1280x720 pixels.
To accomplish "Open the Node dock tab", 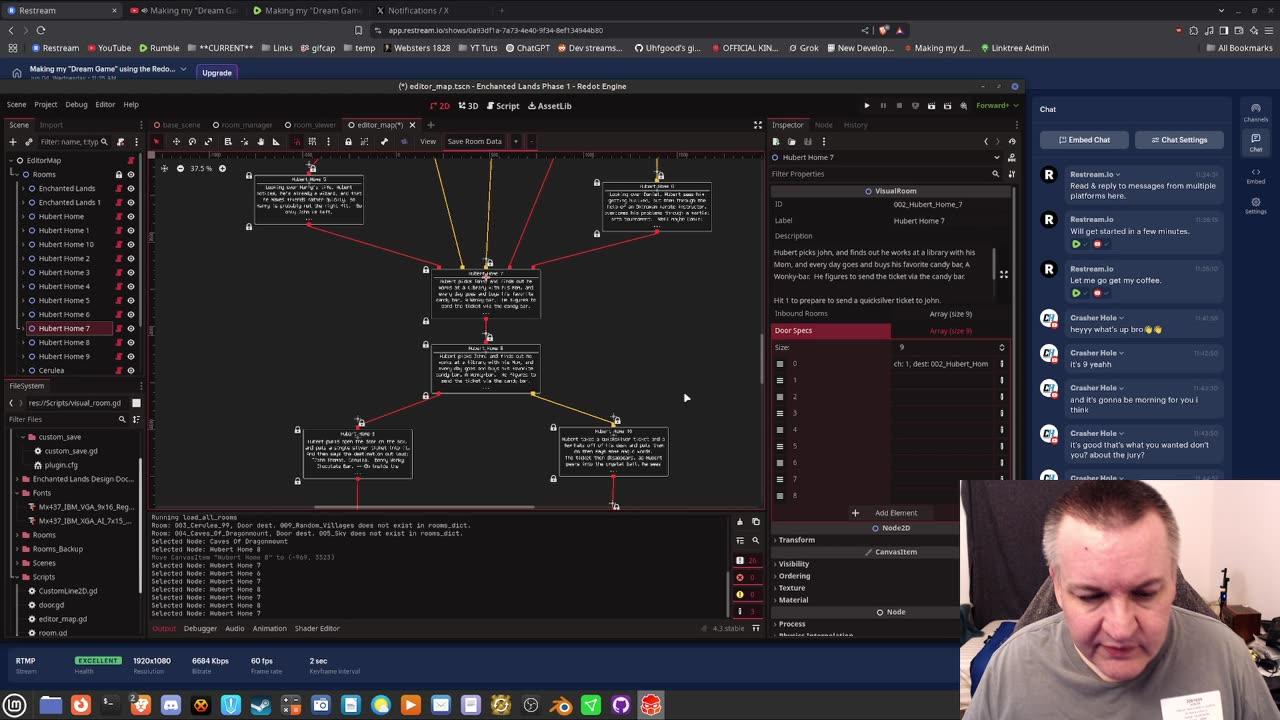I will pyautogui.click(x=823, y=125).
